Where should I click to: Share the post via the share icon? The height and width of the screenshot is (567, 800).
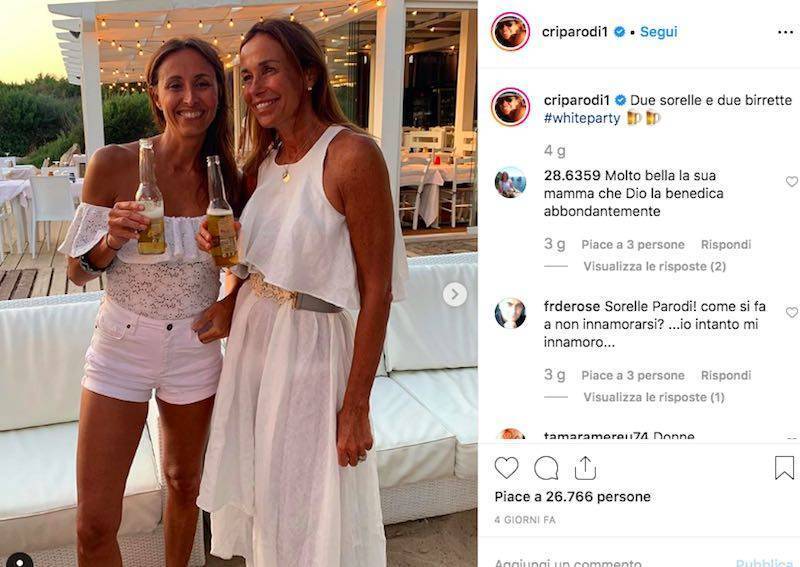point(585,467)
